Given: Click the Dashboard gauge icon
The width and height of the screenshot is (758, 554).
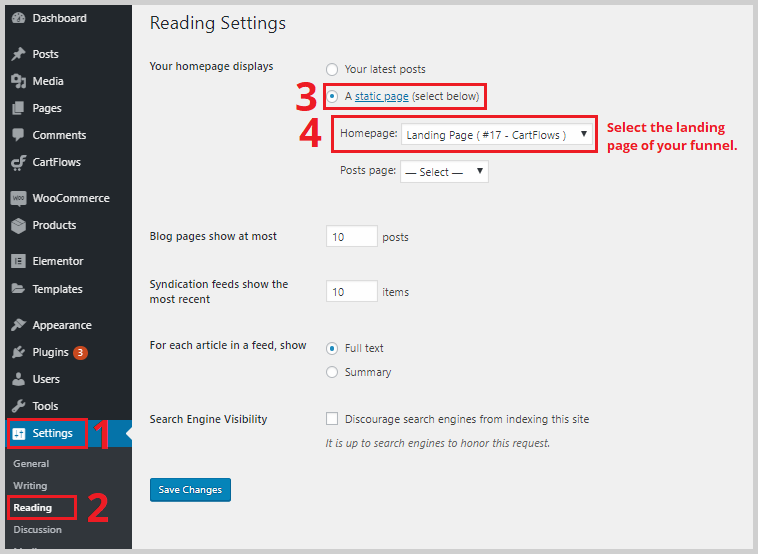Looking at the screenshot, I should click(x=18, y=18).
